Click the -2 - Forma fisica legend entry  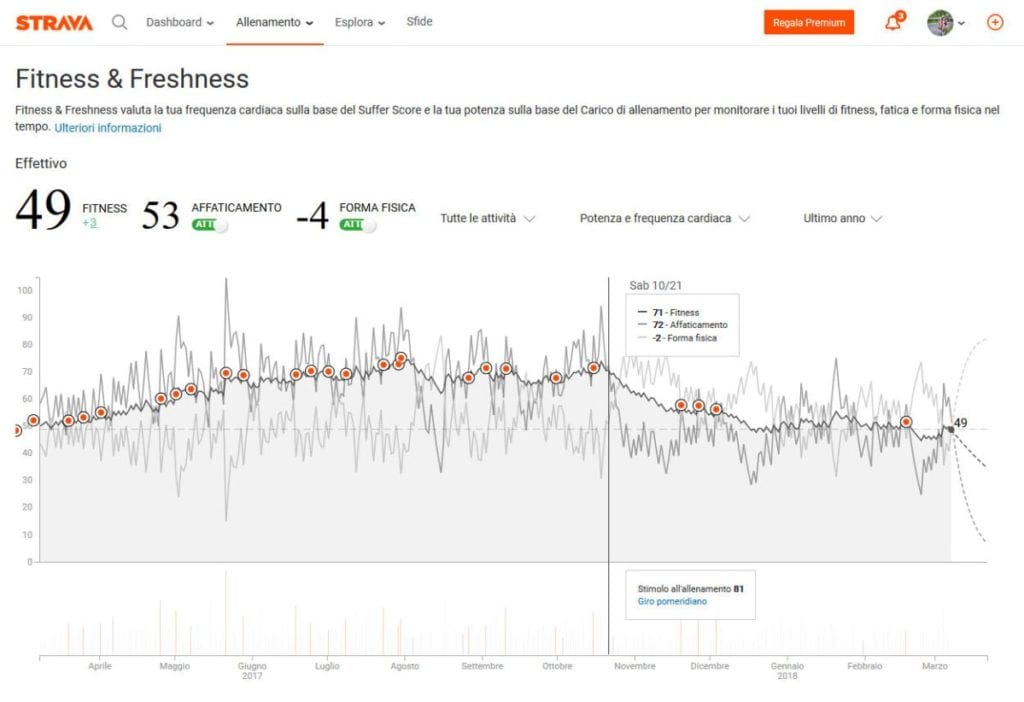(x=677, y=338)
